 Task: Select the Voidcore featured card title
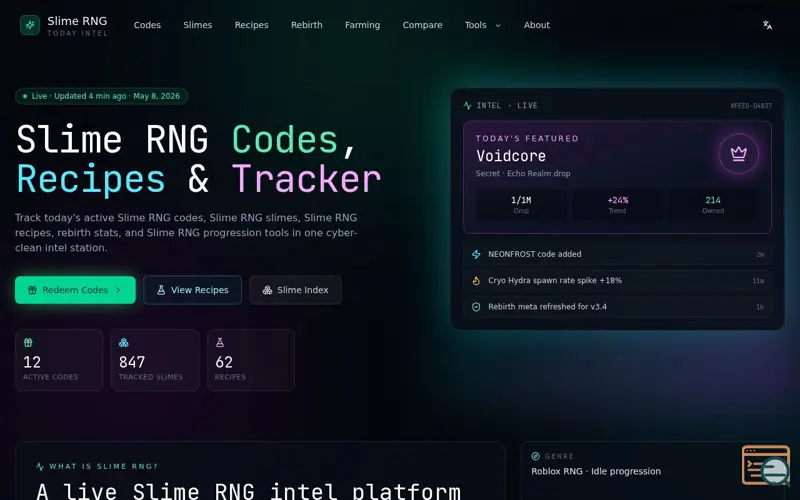coord(511,156)
